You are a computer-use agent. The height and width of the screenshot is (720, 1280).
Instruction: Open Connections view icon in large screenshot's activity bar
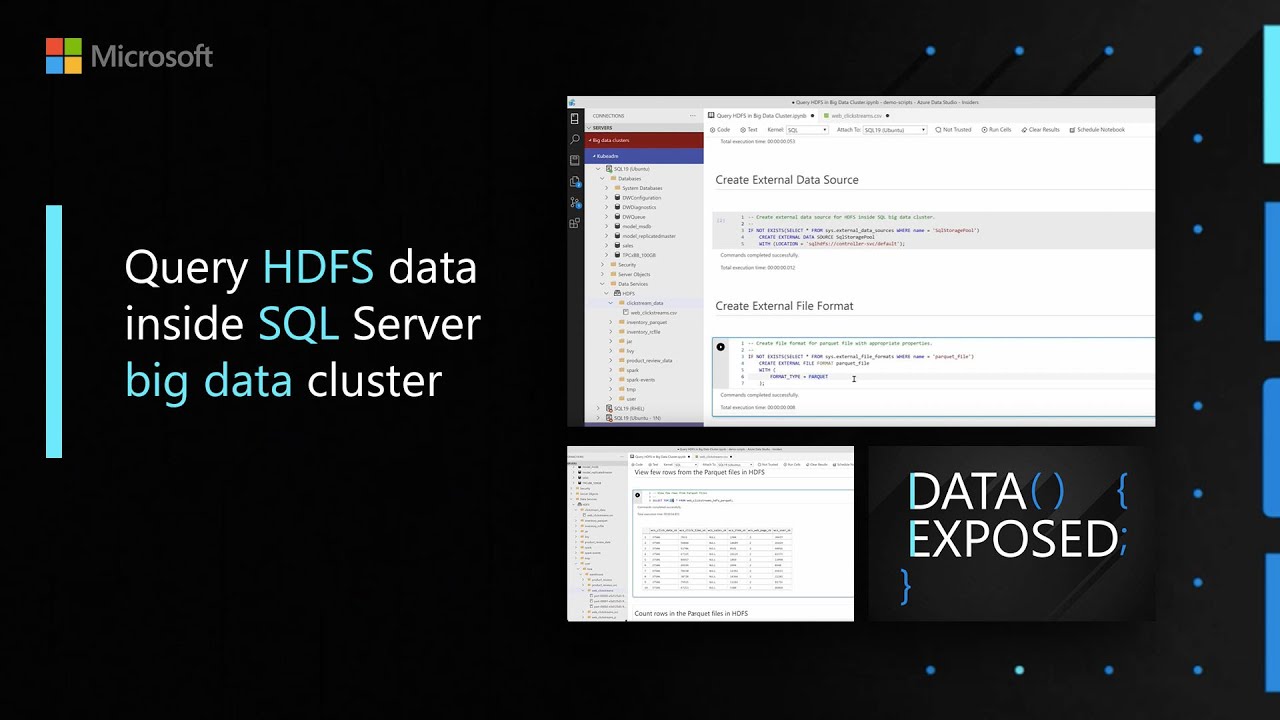(575, 118)
